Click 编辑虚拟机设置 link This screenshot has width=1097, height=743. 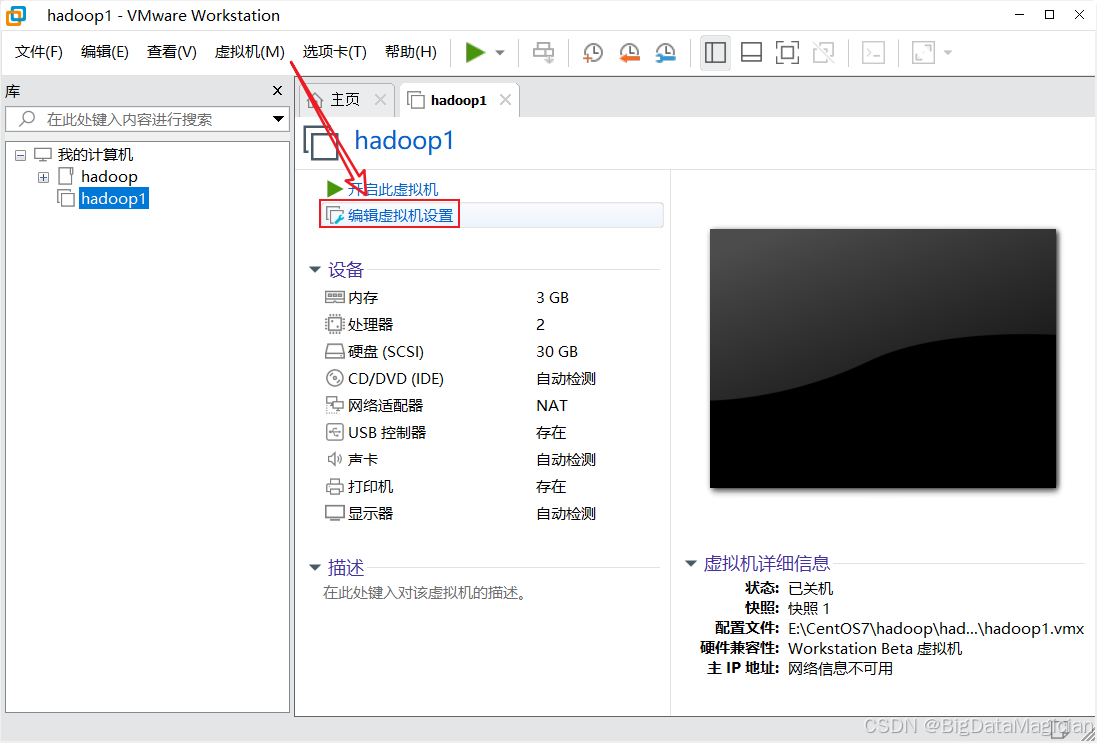coord(400,215)
